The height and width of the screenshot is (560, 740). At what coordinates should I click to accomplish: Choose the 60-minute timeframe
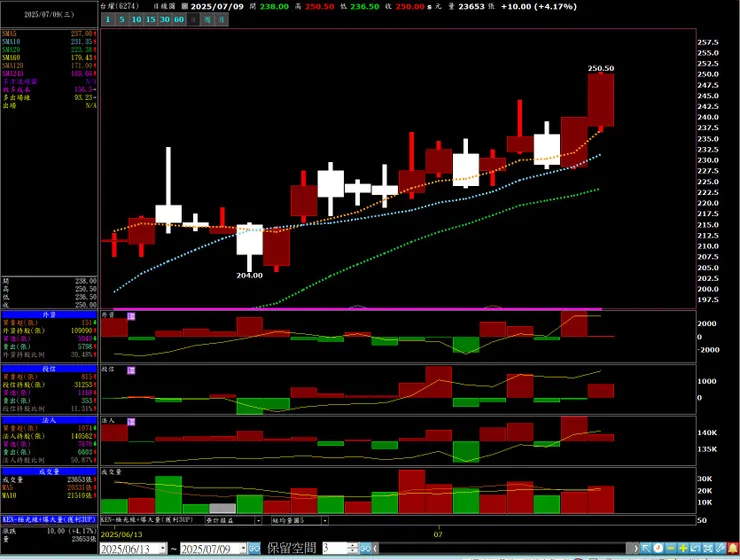coord(179,19)
